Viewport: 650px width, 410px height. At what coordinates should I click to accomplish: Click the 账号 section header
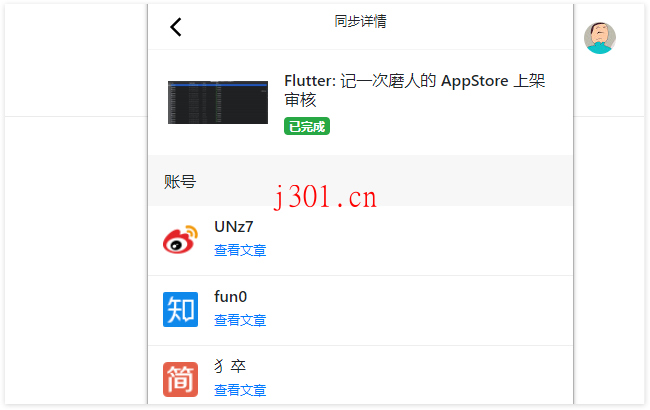[180, 182]
